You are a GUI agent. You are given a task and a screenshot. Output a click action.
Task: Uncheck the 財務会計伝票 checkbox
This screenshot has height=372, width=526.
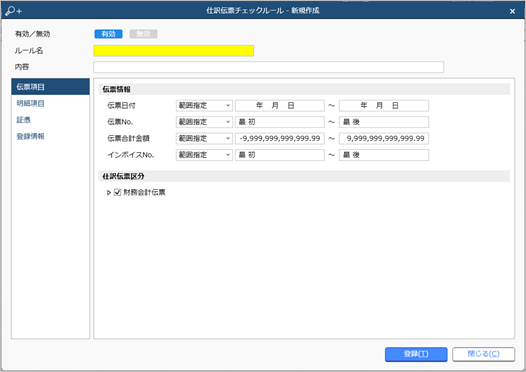pos(117,192)
